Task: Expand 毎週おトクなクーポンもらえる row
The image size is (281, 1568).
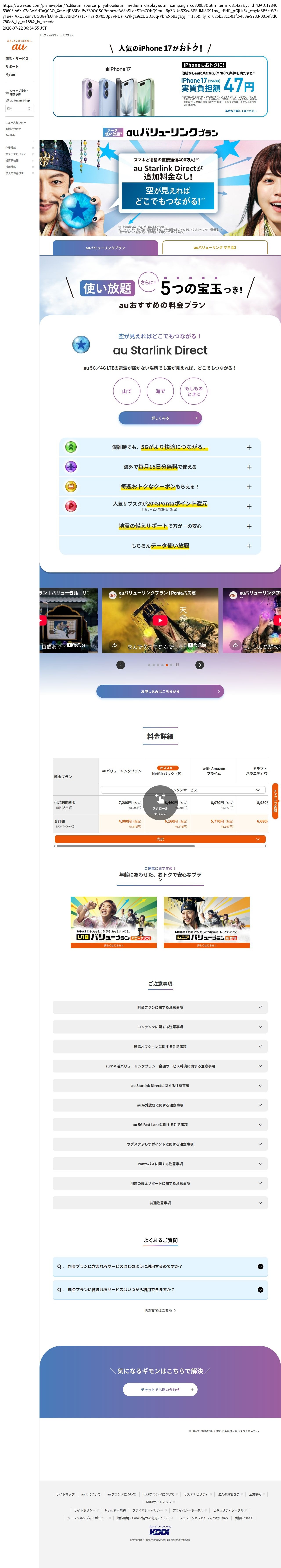Action: [160, 486]
